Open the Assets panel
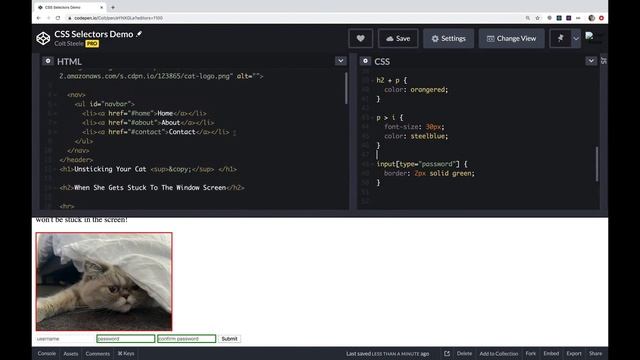Screen dimensions: 640x360 tap(71, 353)
